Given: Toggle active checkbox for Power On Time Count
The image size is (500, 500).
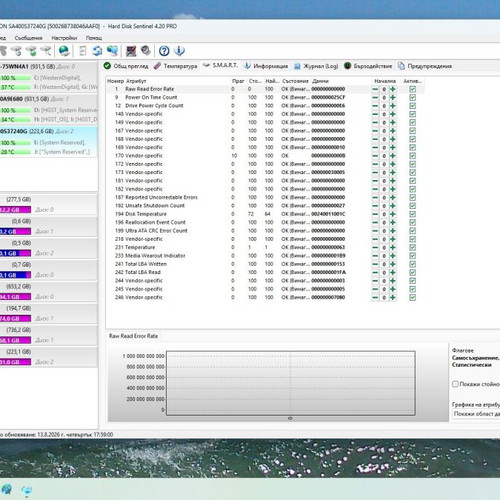Looking at the screenshot, I should (x=412, y=97).
